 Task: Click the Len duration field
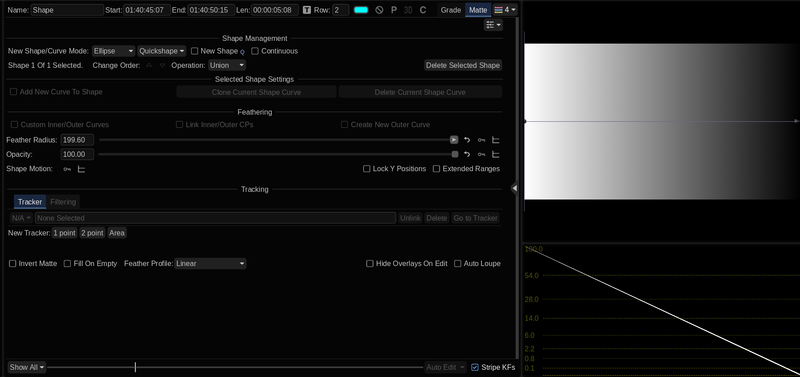tap(274, 10)
